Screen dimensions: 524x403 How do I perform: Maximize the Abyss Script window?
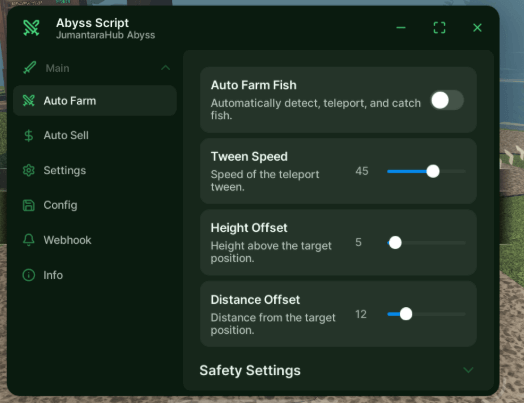pyautogui.click(x=439, y=28)
